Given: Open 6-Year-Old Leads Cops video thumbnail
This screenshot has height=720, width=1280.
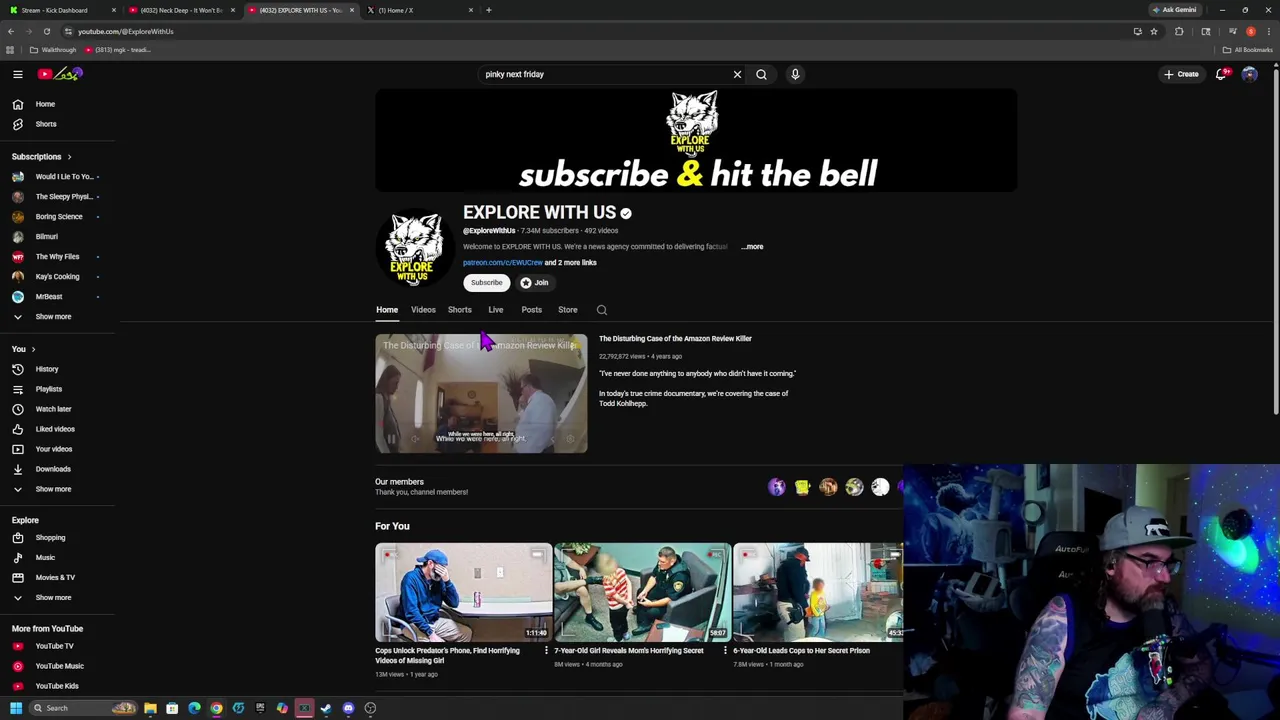Looking at the screenshot, I should [818, 592].
